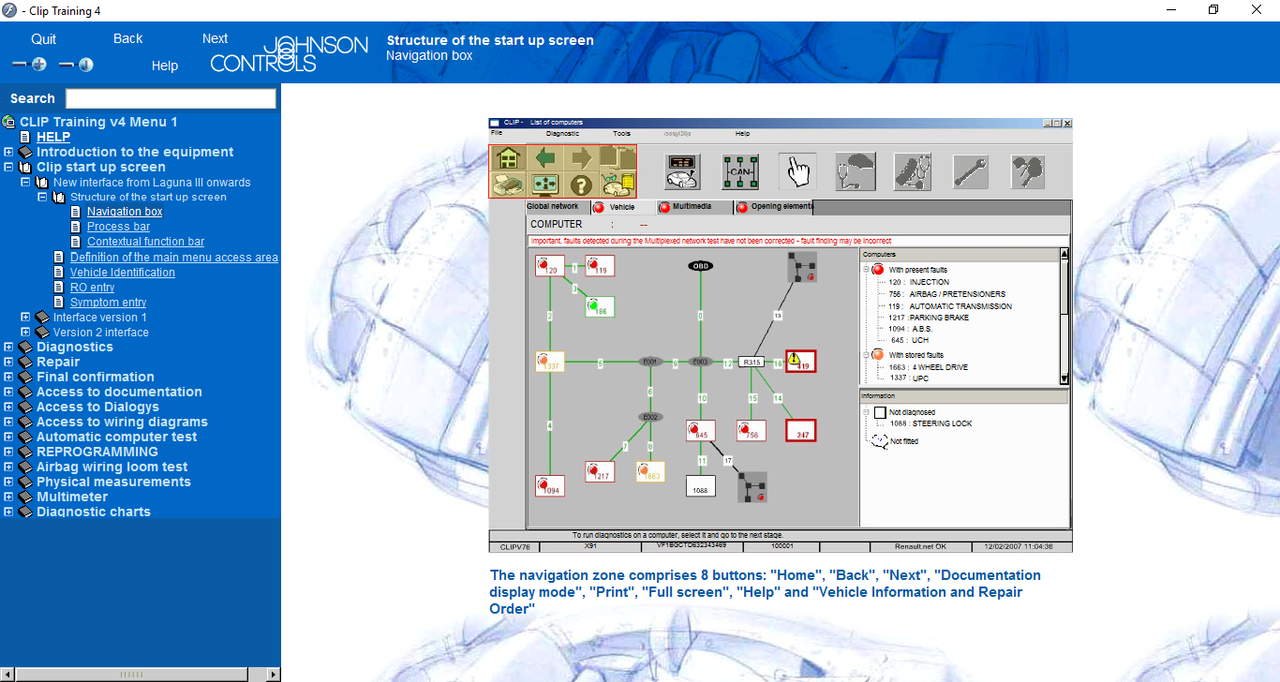Click the book icon beside Repair
1280x682 pixels.
pyautogui.click(x=26, y=362)
